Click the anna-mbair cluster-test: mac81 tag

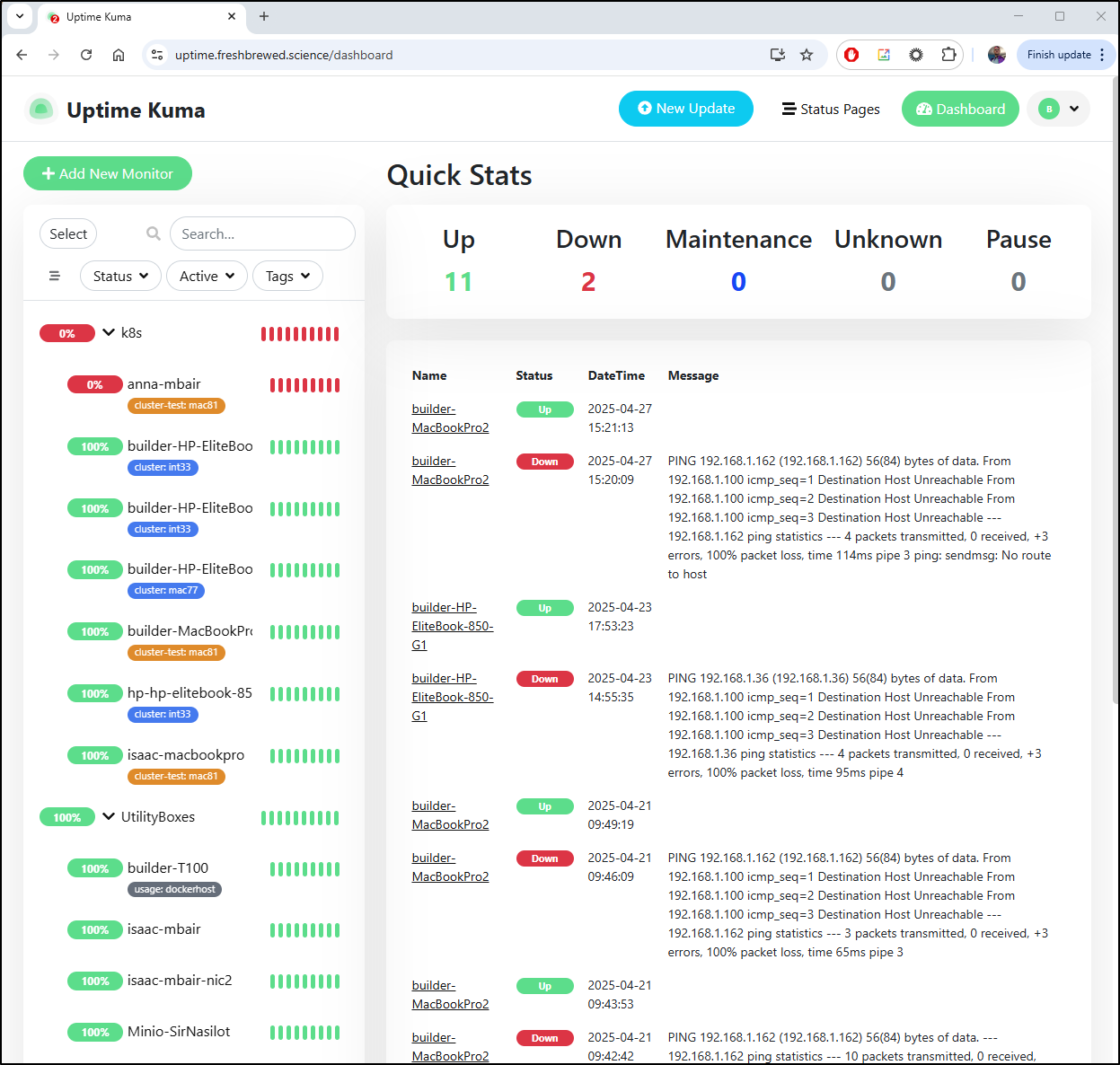(176, 405)
